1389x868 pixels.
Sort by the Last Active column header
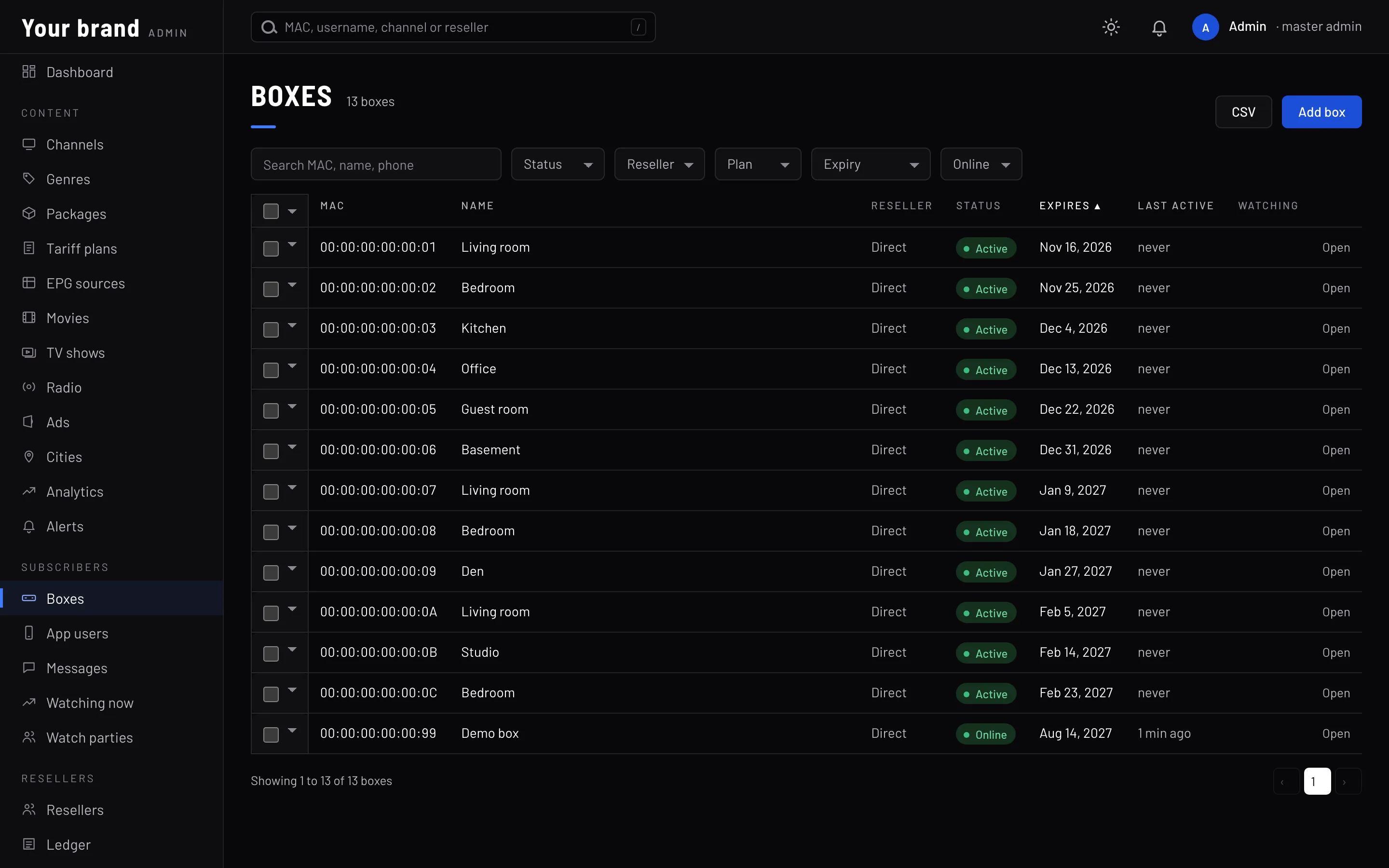pos(1175,205)
